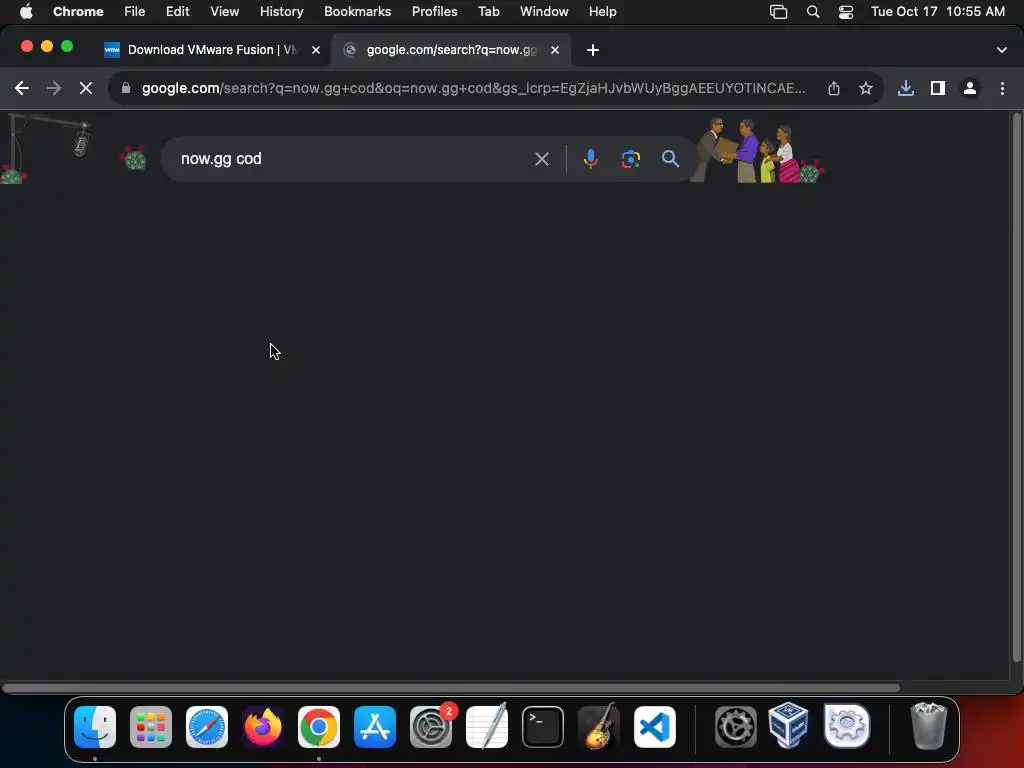
Task: Open a new Chrome tab
Action: [x=592, y=50]
